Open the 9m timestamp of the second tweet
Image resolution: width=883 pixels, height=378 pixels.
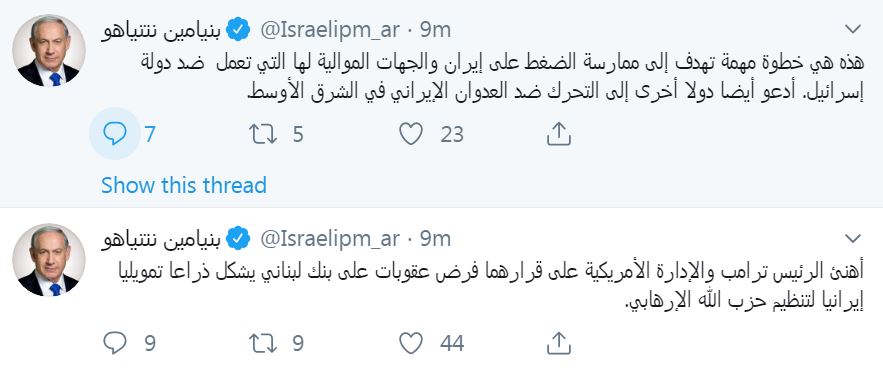click(x=435, y=239)
